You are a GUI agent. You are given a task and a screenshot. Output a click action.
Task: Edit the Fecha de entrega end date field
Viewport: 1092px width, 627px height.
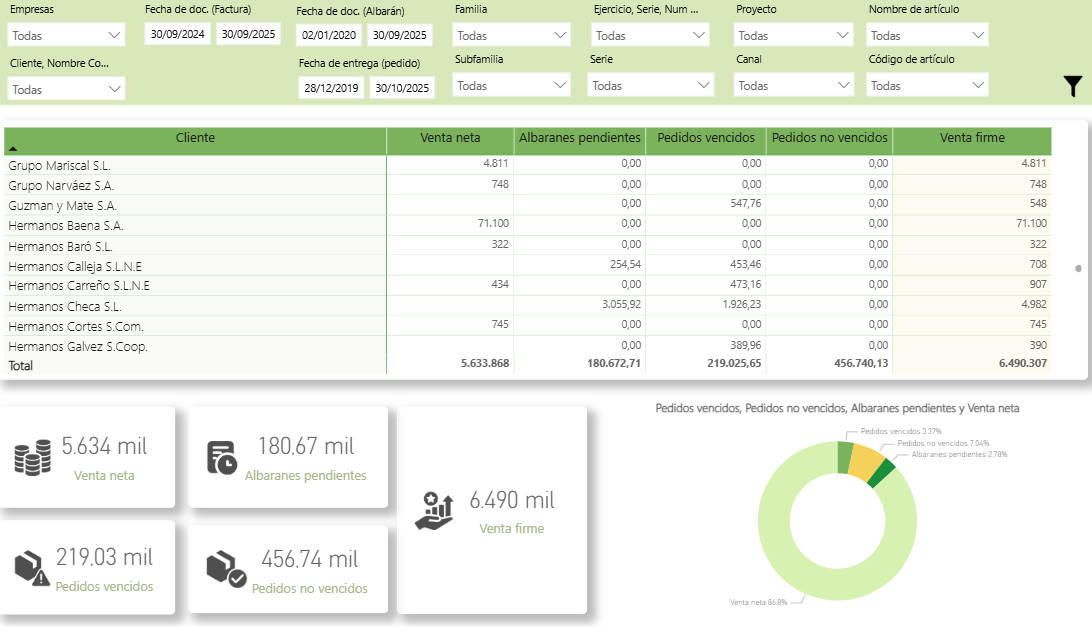point(401,88)
